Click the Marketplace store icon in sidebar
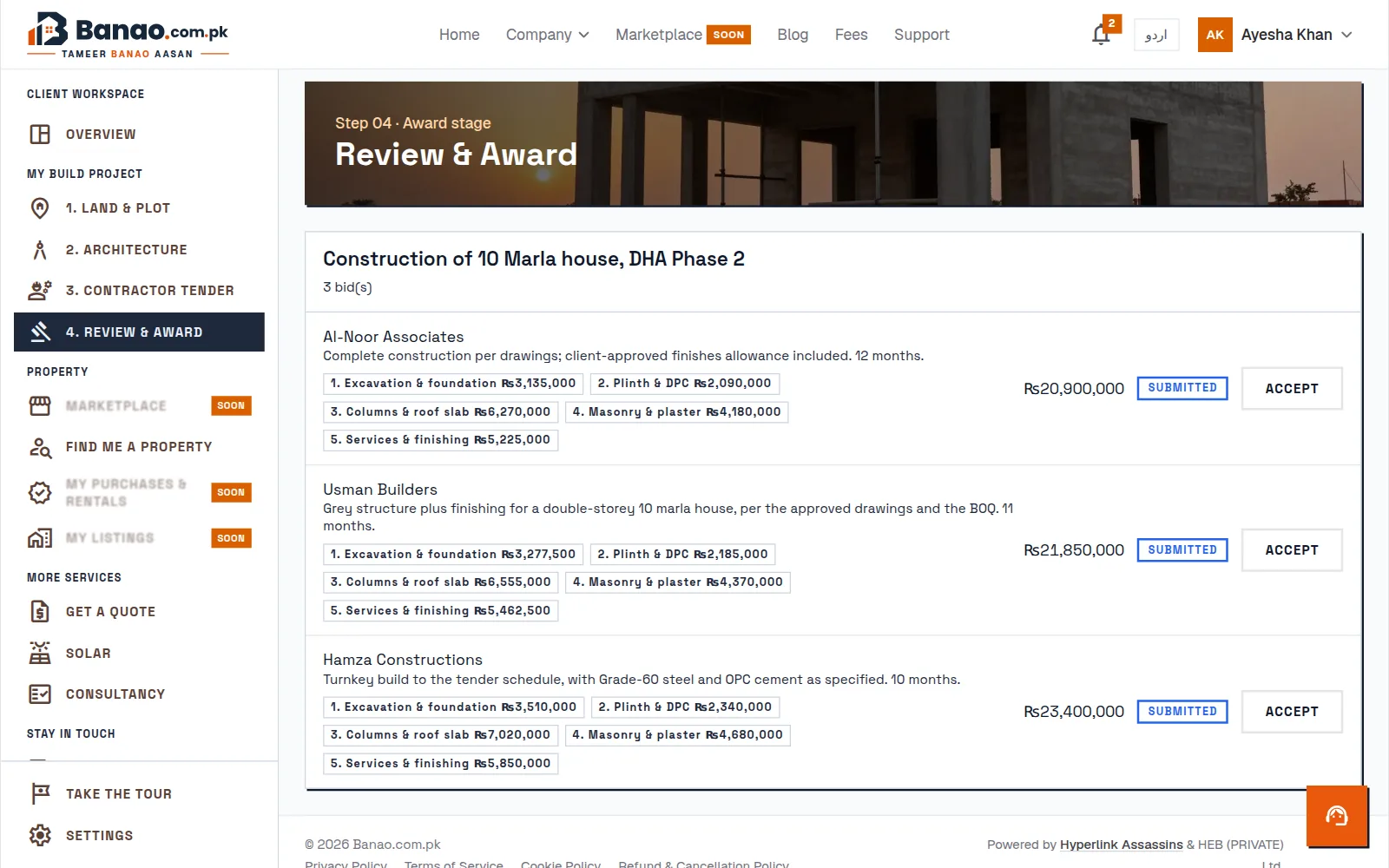Image resolution: width=1389 pixels, height=868 pixels. pos(40,406)
